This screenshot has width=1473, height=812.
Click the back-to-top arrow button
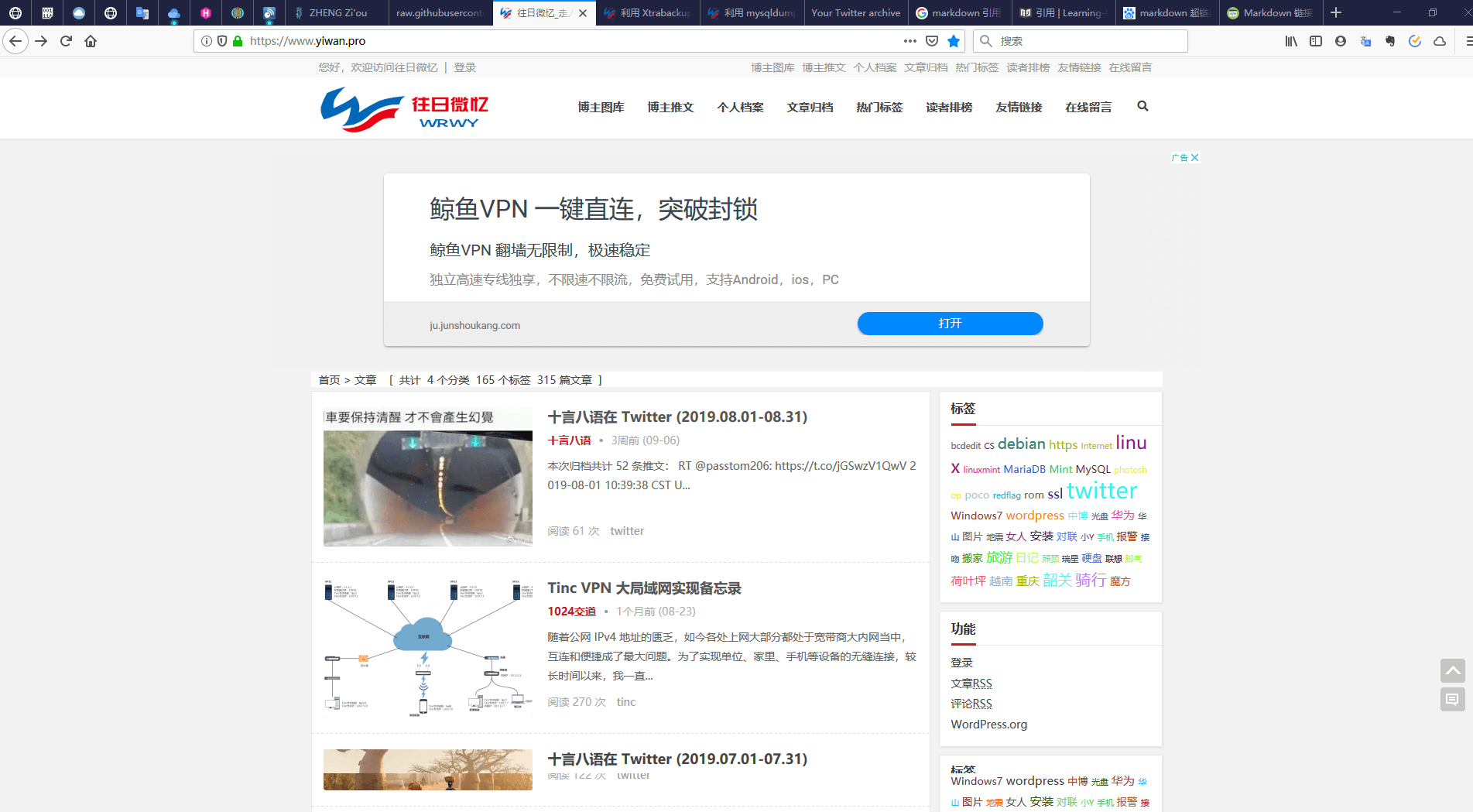tap(1452, 670)
